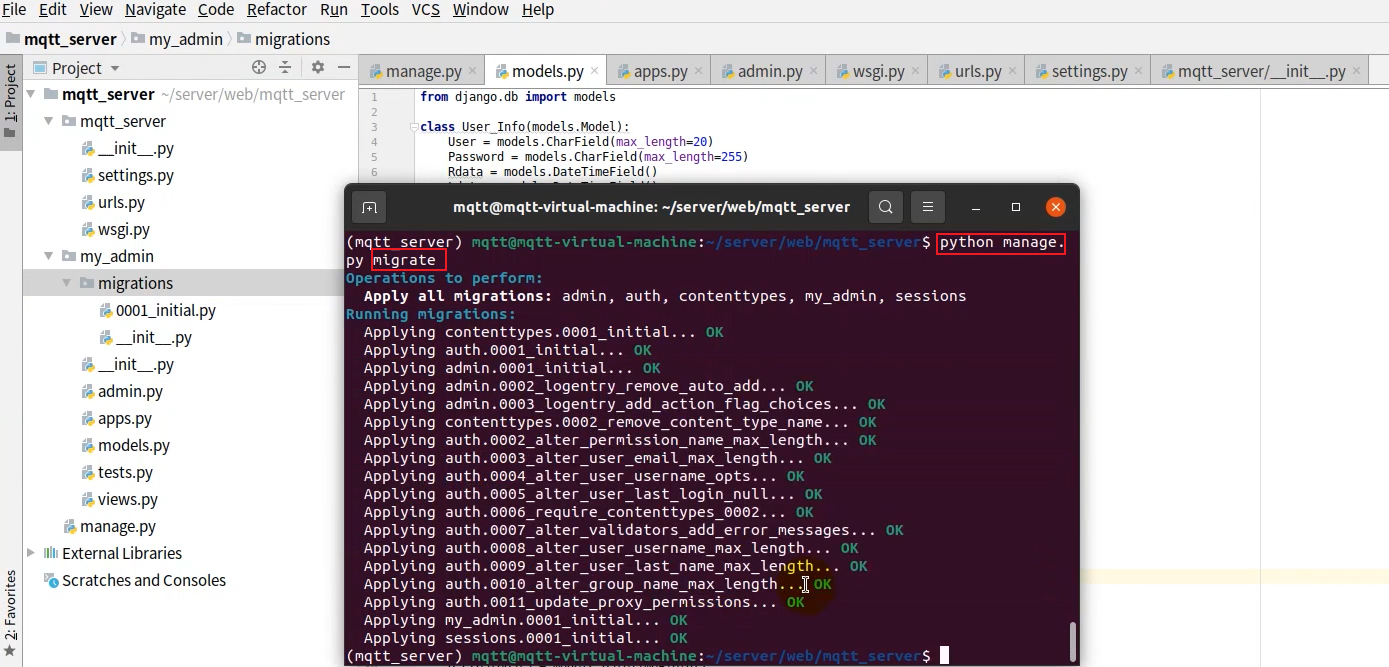1389x667 pixels.
Task: Select 0001_initial.py in migrations
Action: [166, 311]
